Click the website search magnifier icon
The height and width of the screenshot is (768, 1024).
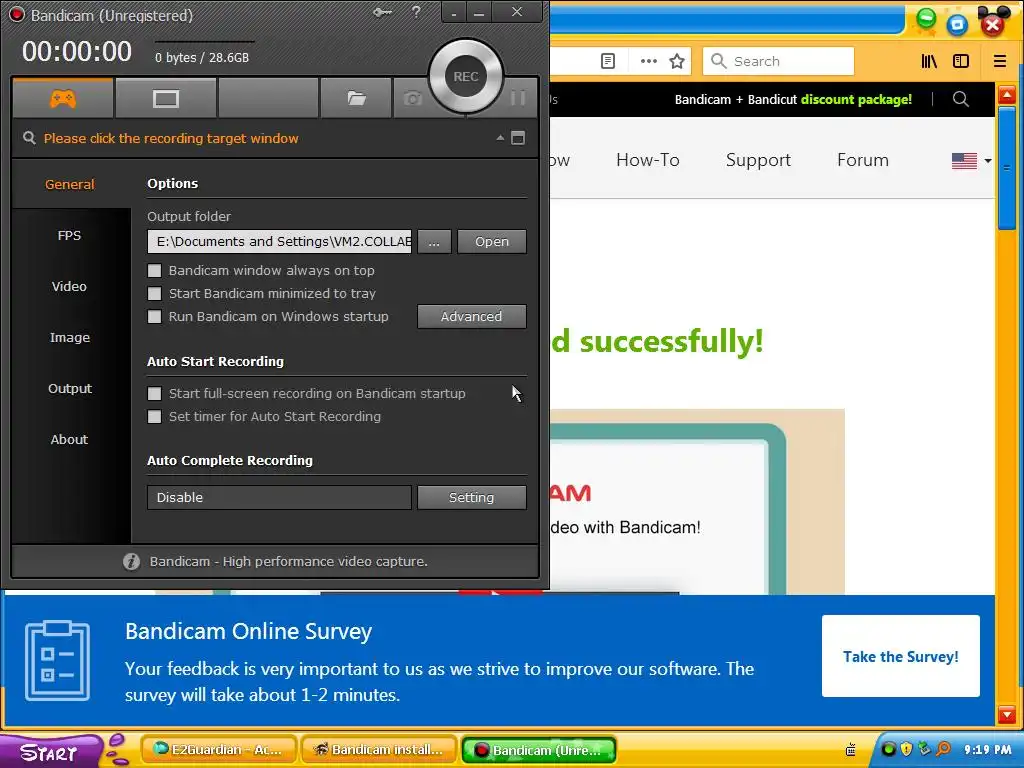click(961, 99)
